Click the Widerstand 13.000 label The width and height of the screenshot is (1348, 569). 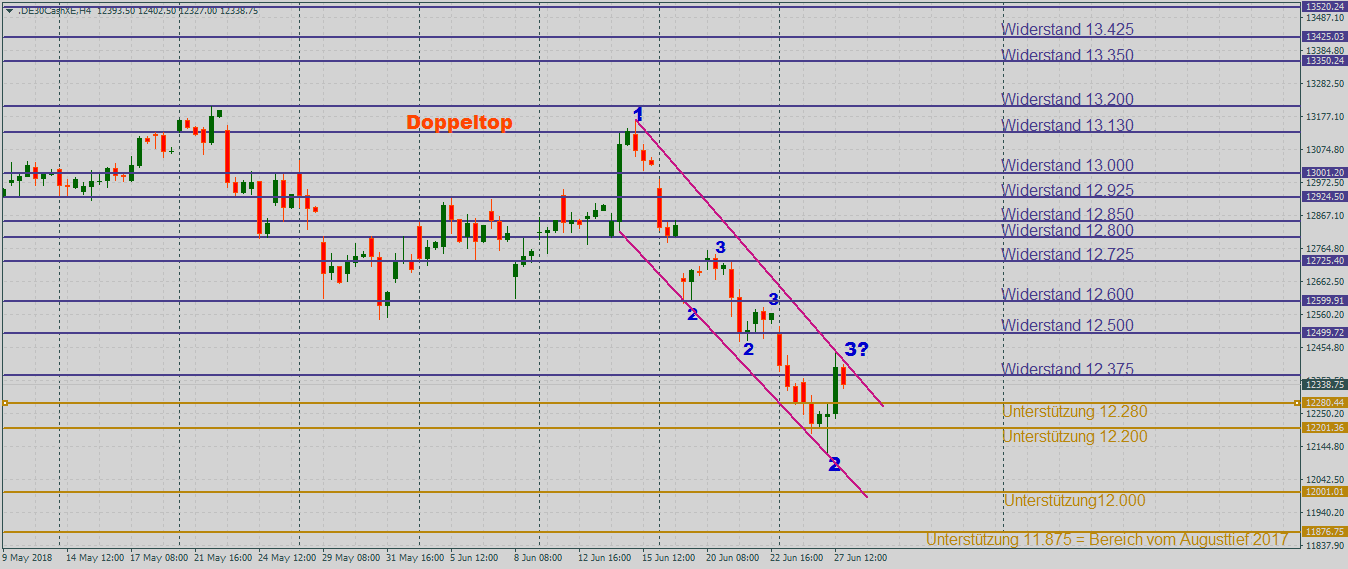1068,165
